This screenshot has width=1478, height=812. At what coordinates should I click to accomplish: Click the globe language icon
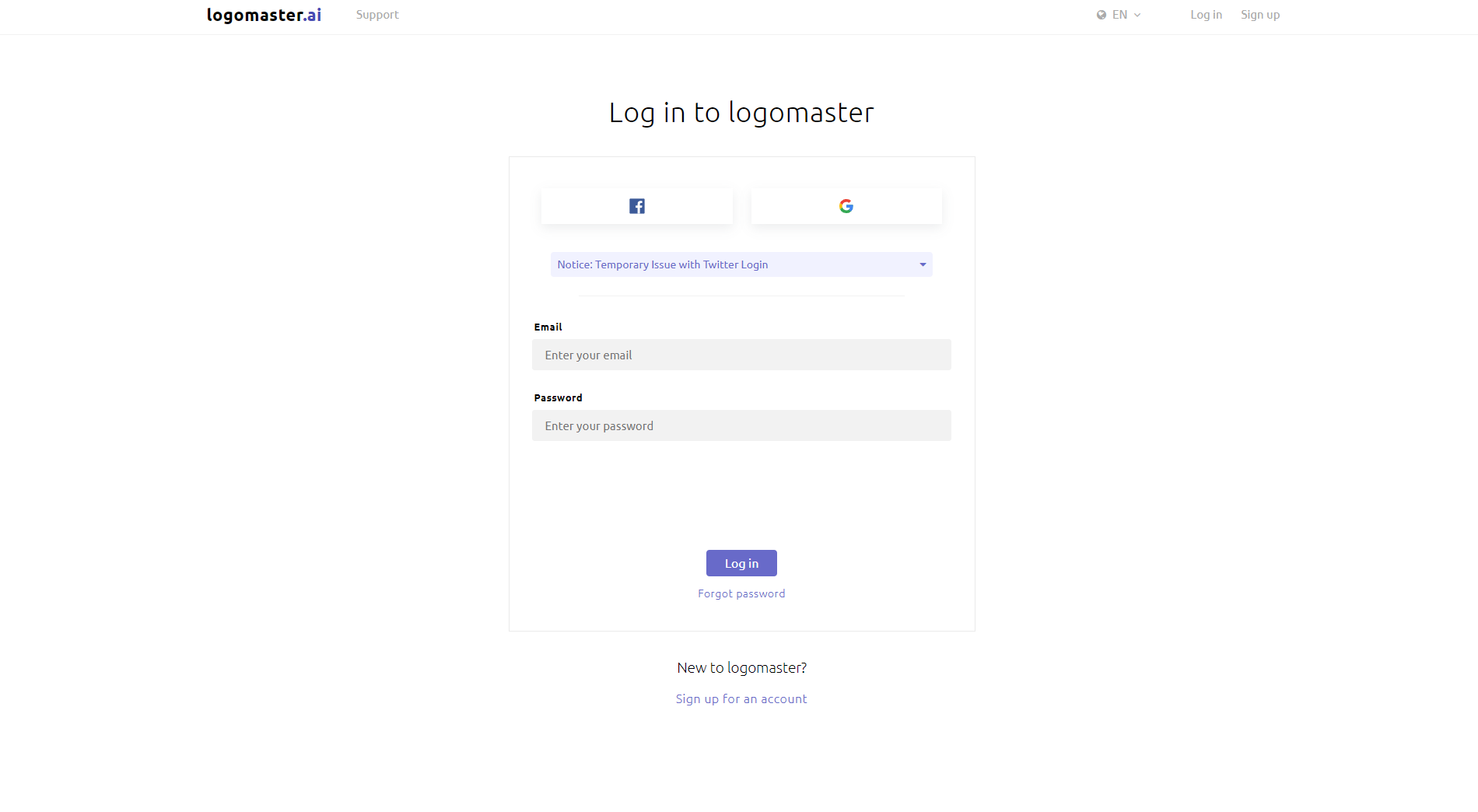[1100, 14]
